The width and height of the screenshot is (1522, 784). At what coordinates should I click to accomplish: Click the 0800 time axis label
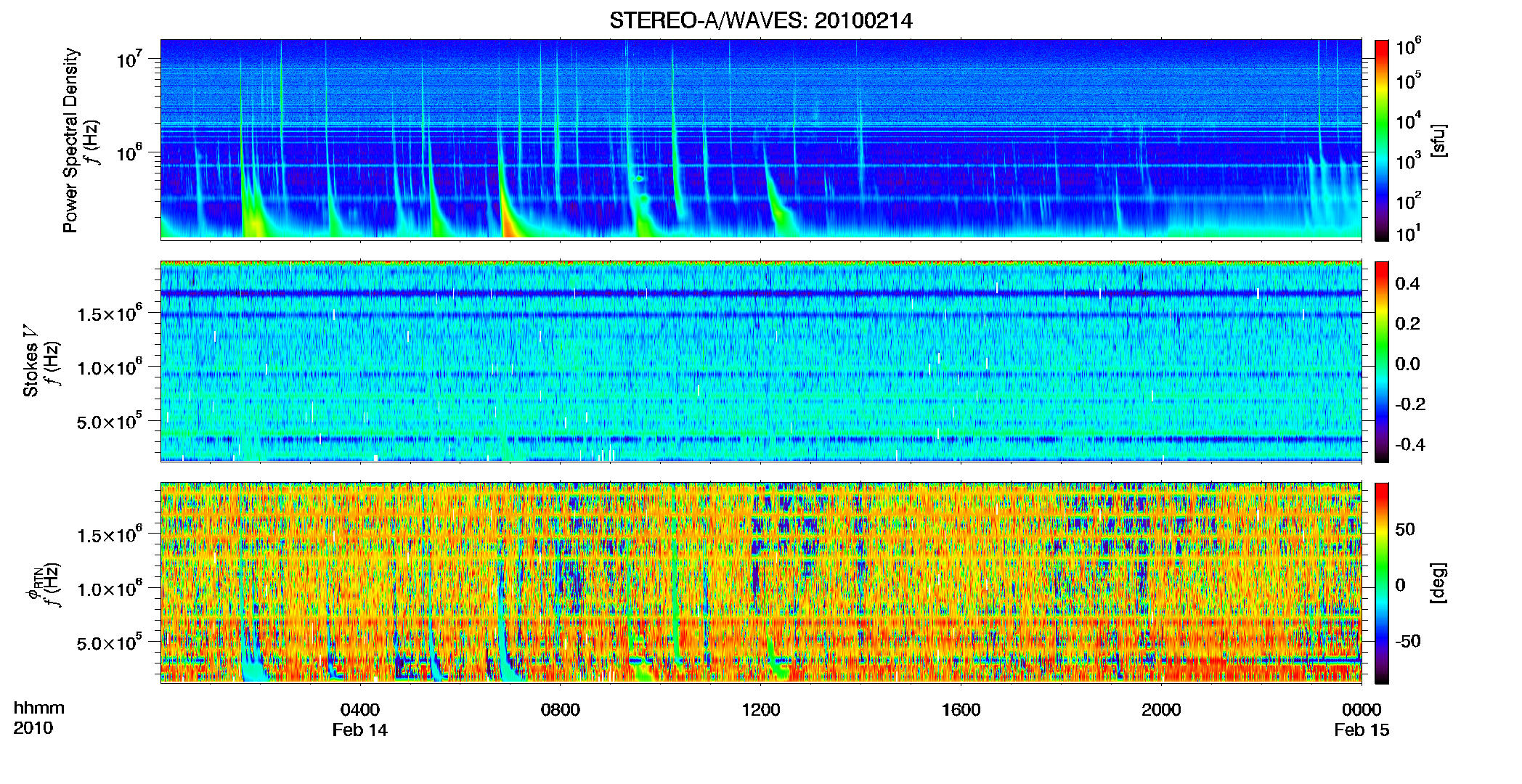(561, 709)
